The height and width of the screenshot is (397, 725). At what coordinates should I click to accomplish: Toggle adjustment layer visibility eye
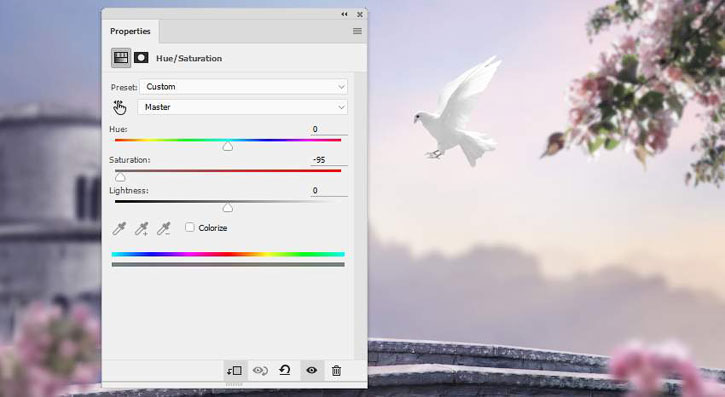click(x=312, y=371)
